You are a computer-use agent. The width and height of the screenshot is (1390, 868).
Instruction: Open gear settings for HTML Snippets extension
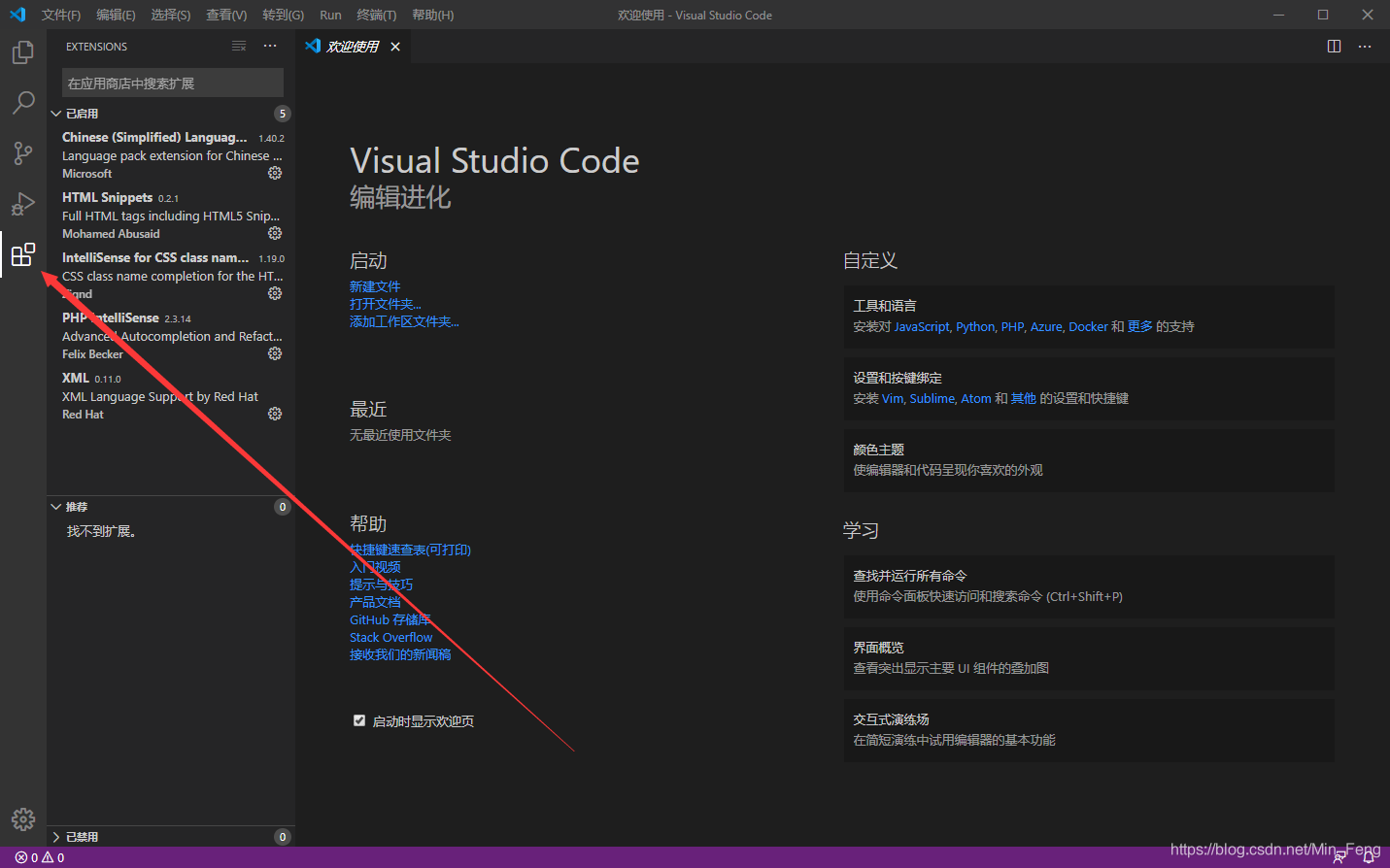[x=275, y=233]
